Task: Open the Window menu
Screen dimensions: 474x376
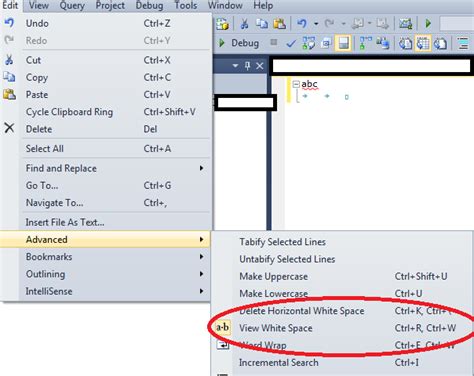Action: tap(225, 5)
